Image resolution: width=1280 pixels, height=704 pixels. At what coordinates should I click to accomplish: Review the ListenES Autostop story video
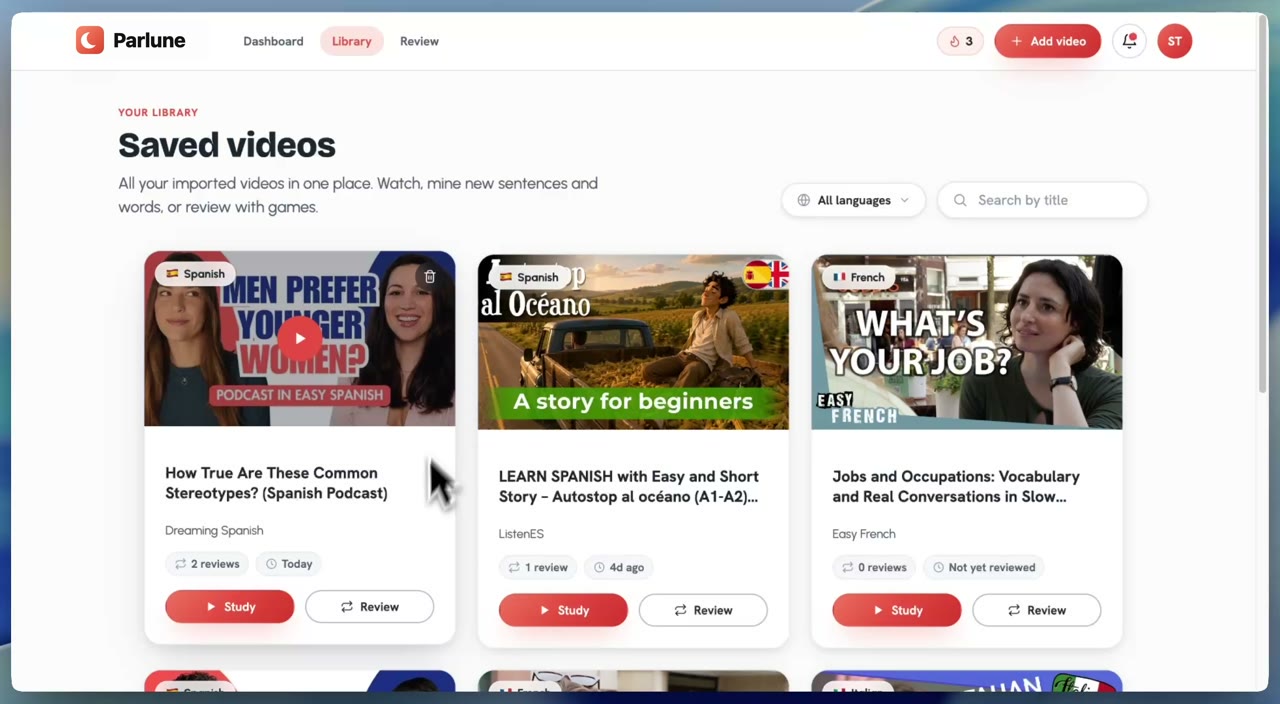pyautogui.click(x=703, y=610)
